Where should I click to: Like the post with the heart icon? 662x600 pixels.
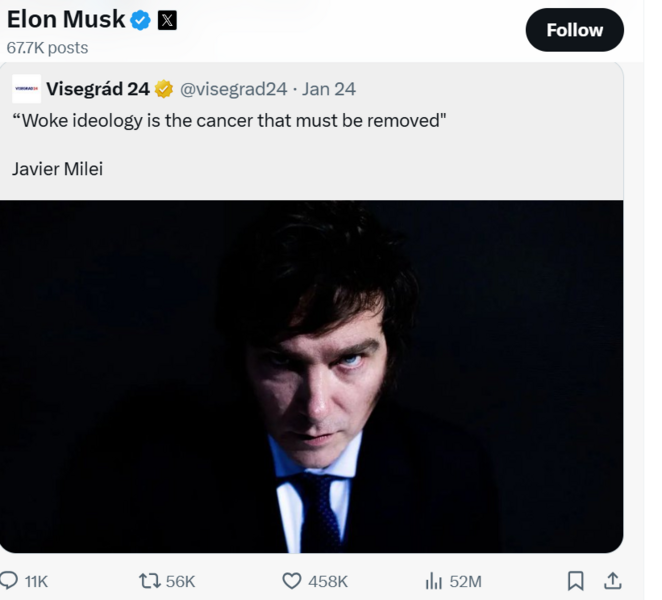click(291, 580)
